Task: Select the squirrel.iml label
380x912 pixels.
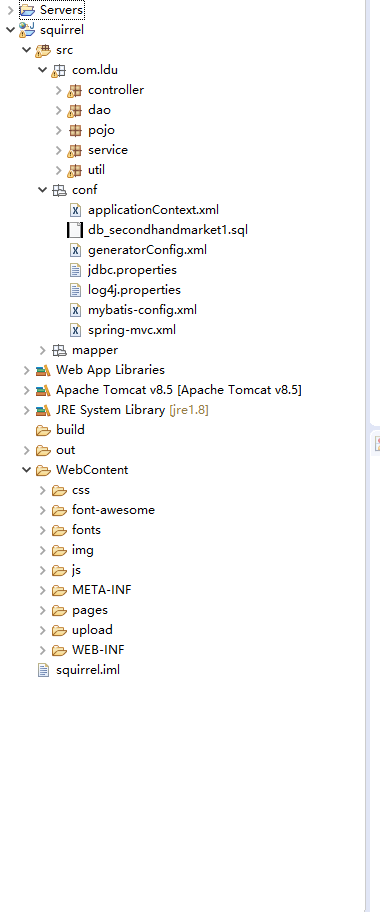Action: pyautogui.click(x=88, y=670)
